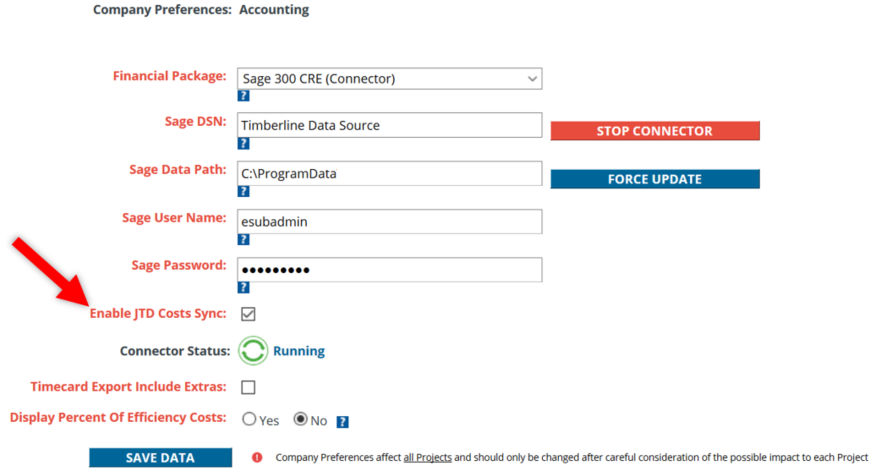Click the Save Data button
The height and width of the screenshot is (472, 876).
click(x=160, y=457)
